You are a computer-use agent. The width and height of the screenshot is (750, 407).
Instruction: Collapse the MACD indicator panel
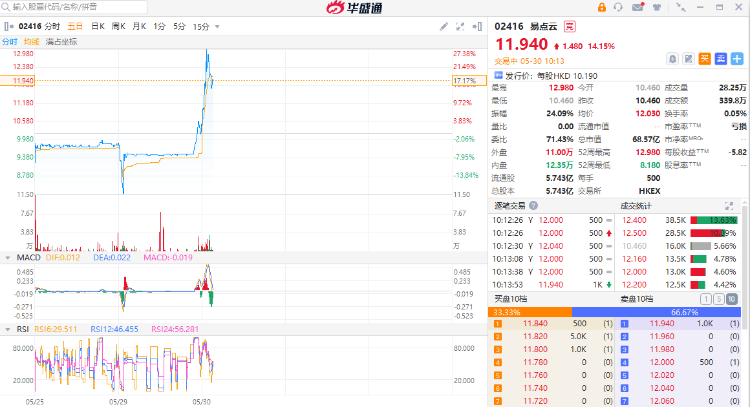point(8,258)
